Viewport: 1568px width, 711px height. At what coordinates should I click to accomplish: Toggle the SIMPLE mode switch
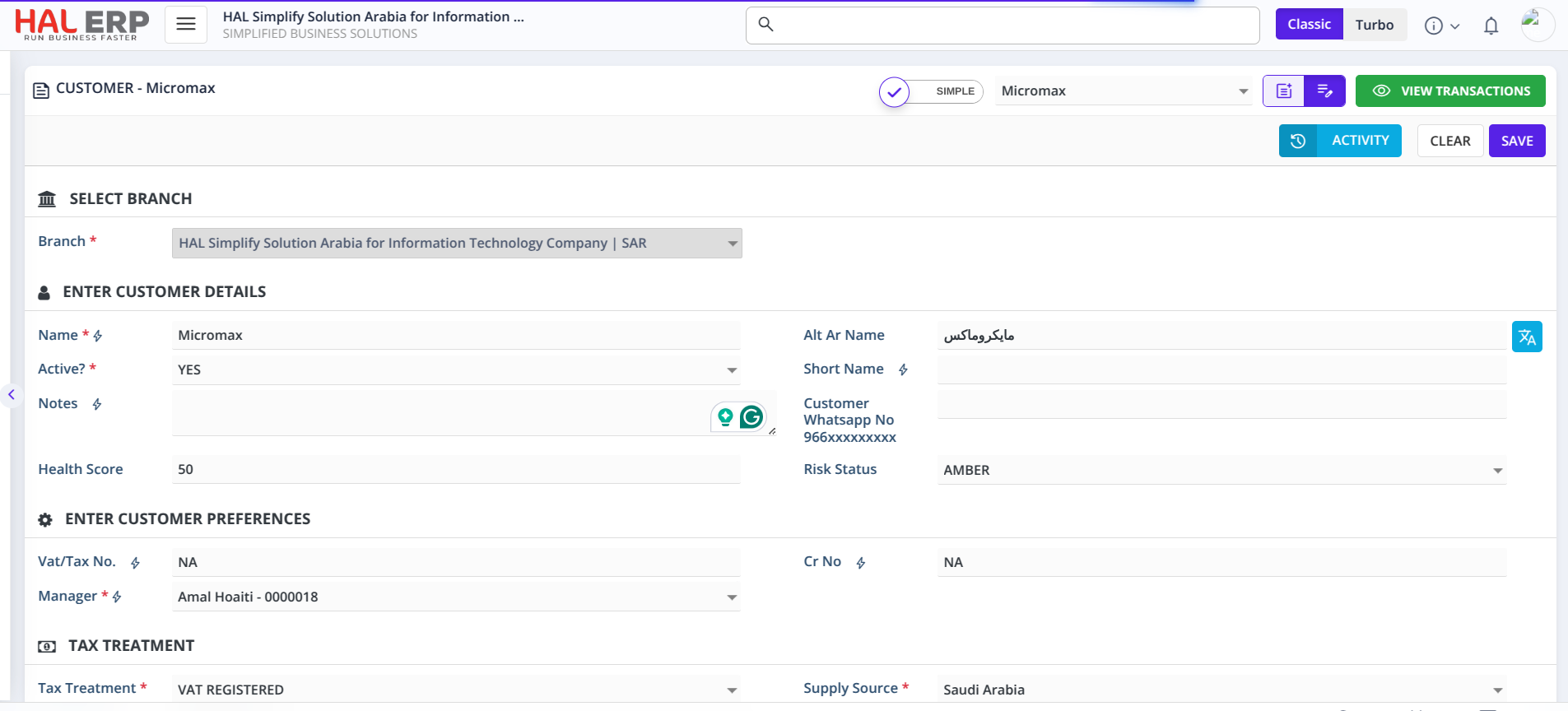tap(930, 91)
